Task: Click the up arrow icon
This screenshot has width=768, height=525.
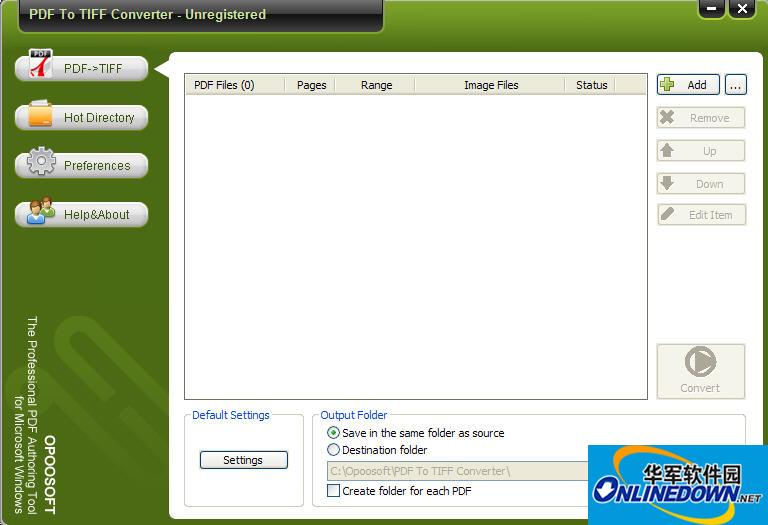Action: pos(667,150)
